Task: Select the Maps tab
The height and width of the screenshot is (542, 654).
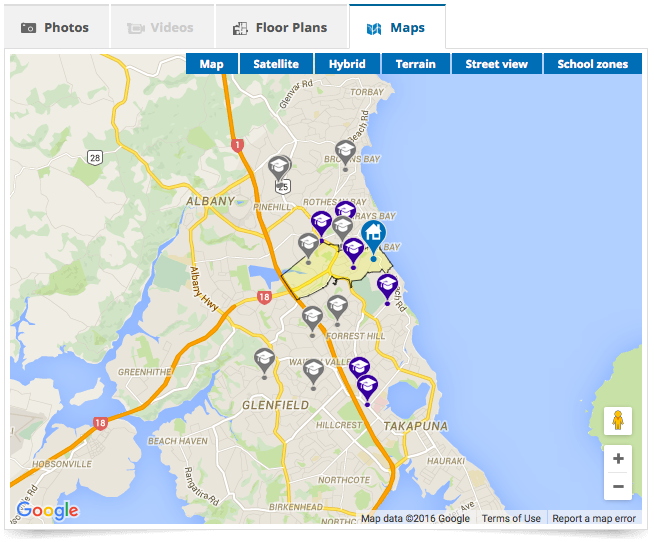Action: point(397,28)
